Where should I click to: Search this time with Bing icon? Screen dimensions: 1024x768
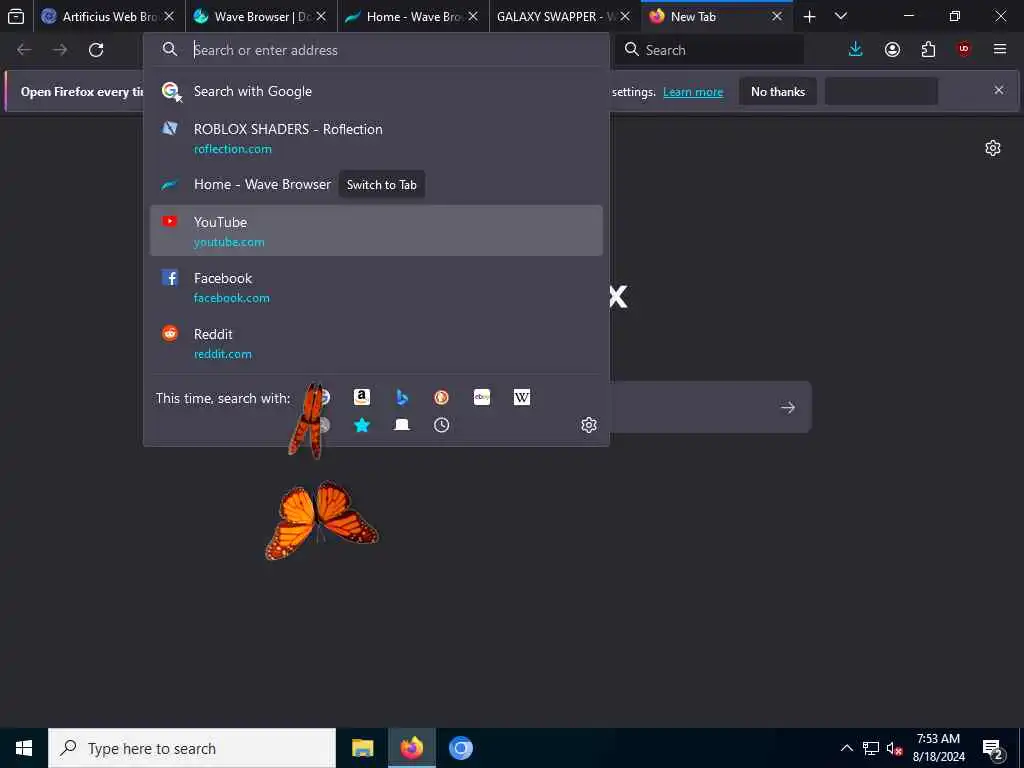pos(402,397)
